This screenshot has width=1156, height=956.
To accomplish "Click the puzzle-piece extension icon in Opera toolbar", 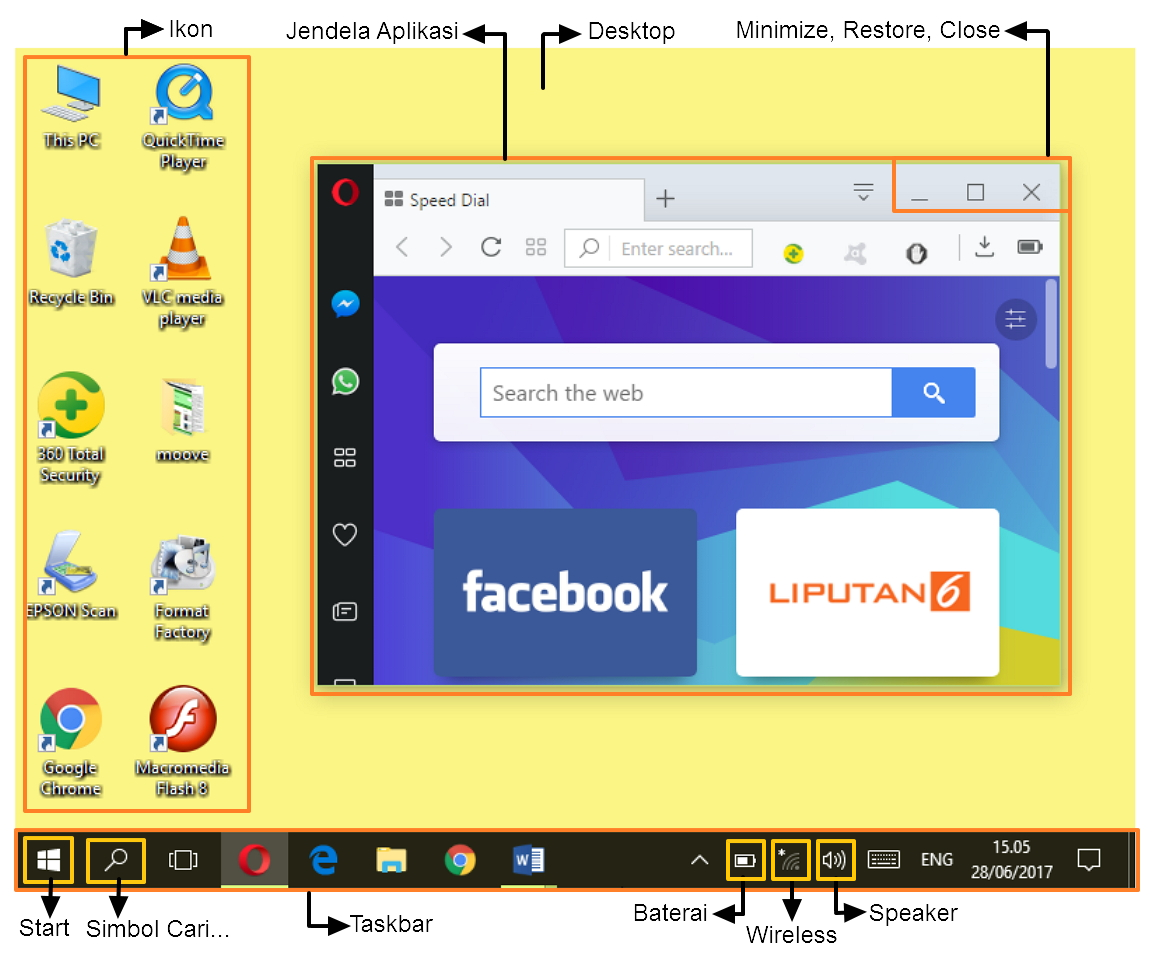I will (855, 254).
